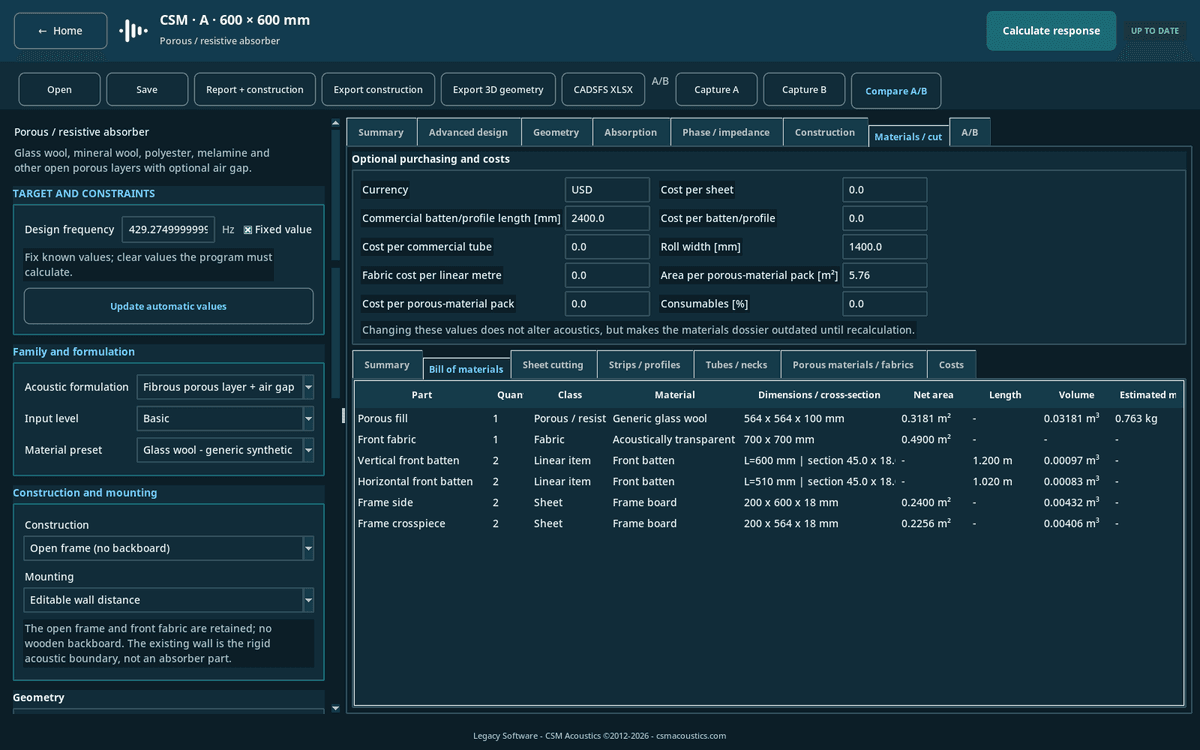Open the Phase / impedance tab
Screen dimensions: 1200x750
(x=726, y=132)
